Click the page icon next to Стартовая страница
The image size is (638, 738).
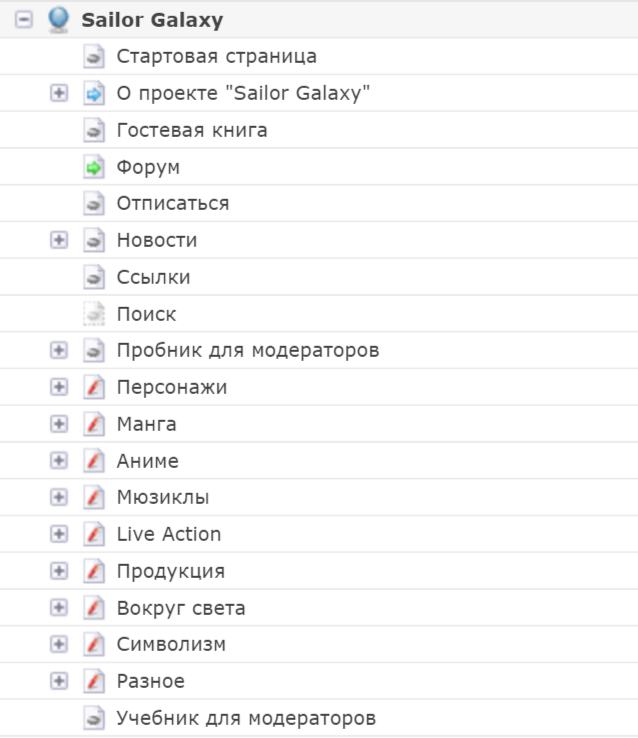click(94, 57)
